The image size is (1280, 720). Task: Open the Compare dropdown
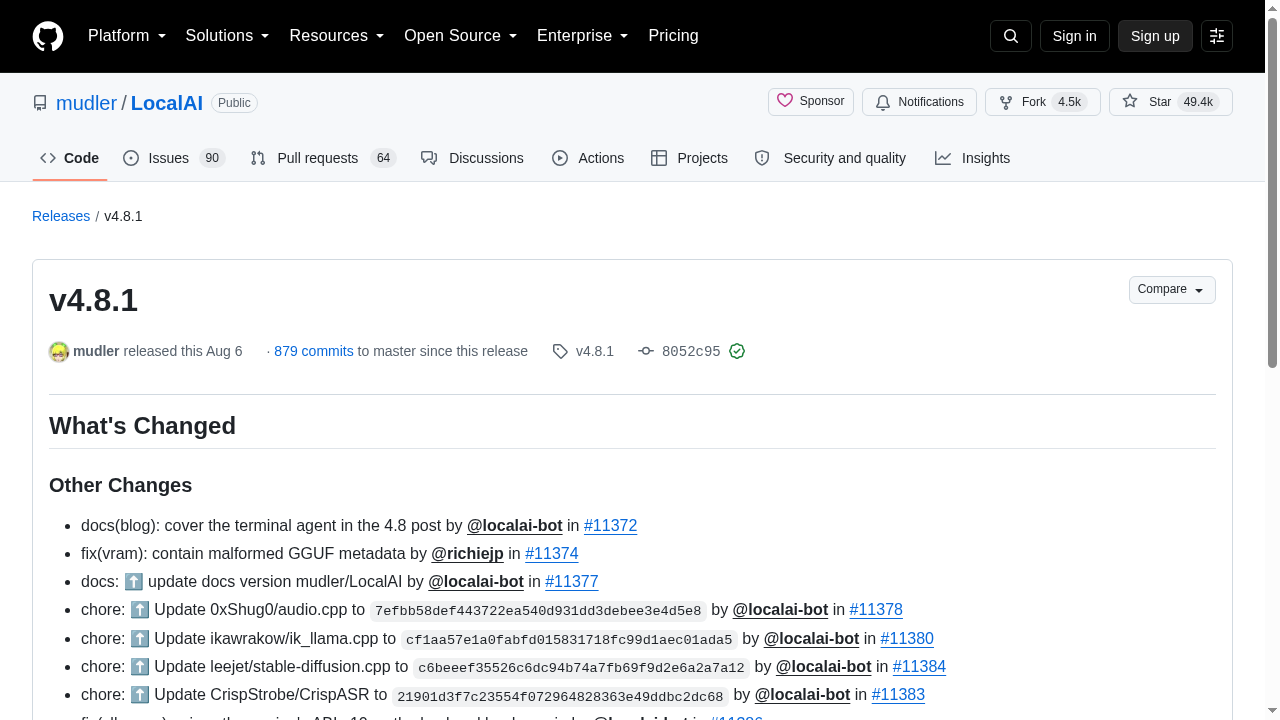click(x=1172, y=290)
